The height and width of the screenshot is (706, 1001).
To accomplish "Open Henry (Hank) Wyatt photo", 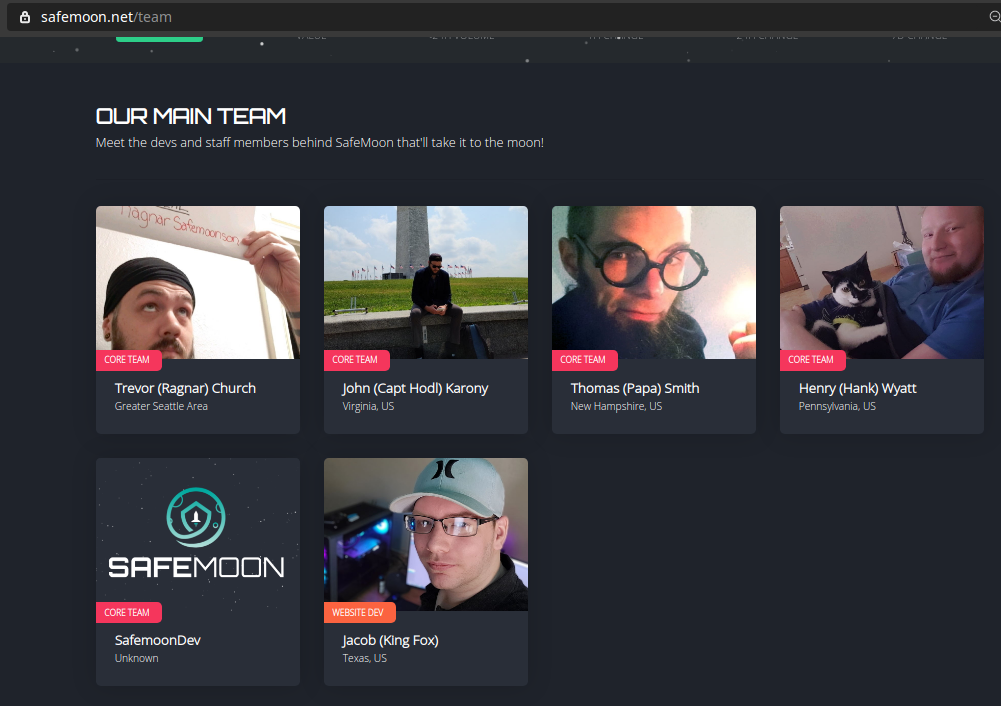I will (x=882, y=282).
